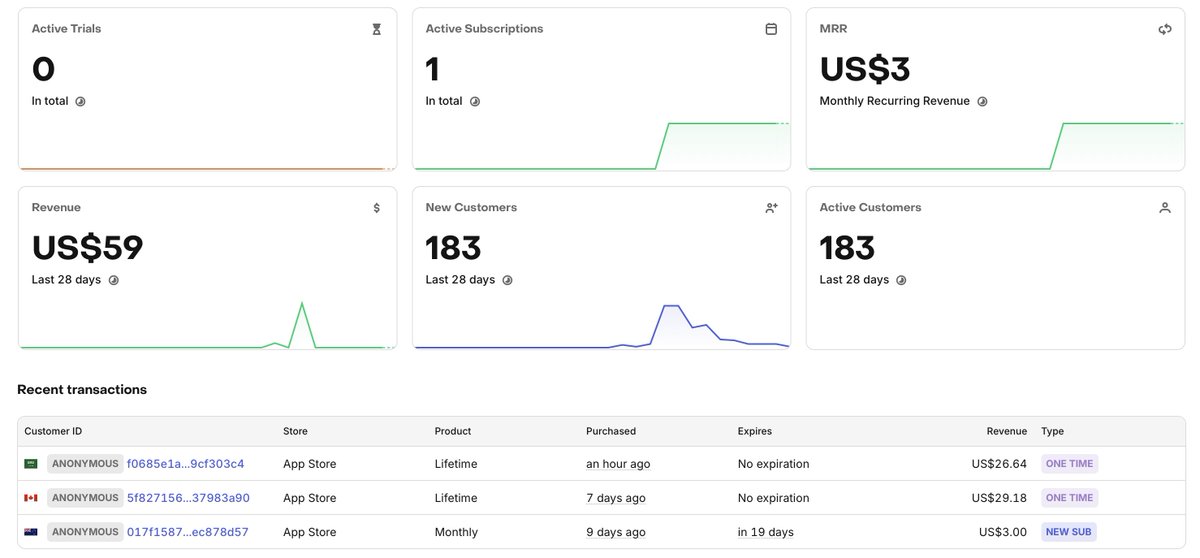
Task: Click 'an hour ago' purchase time
Action: (618, 464)
